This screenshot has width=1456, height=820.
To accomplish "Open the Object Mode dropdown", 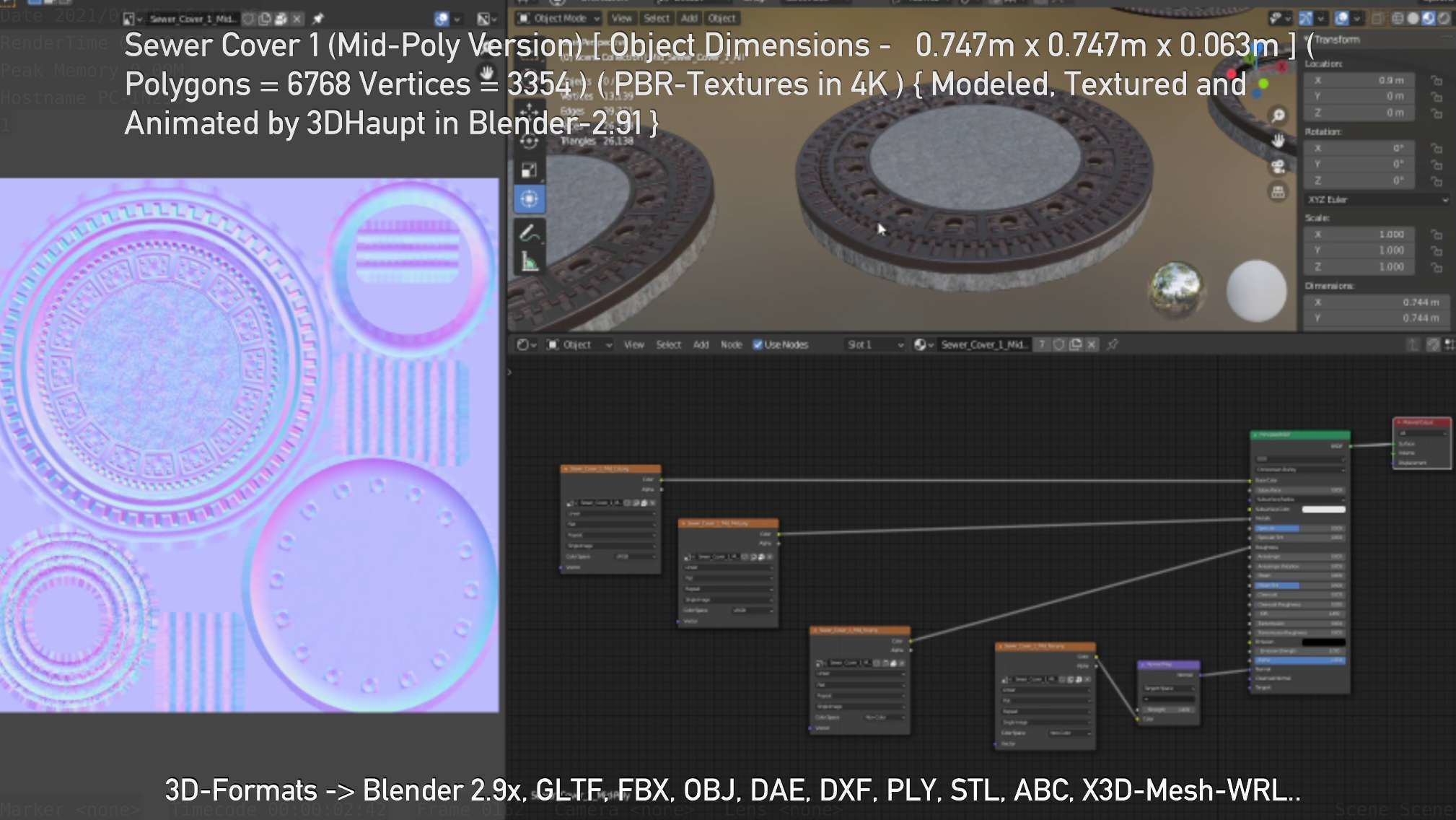I will click(559, 19).
